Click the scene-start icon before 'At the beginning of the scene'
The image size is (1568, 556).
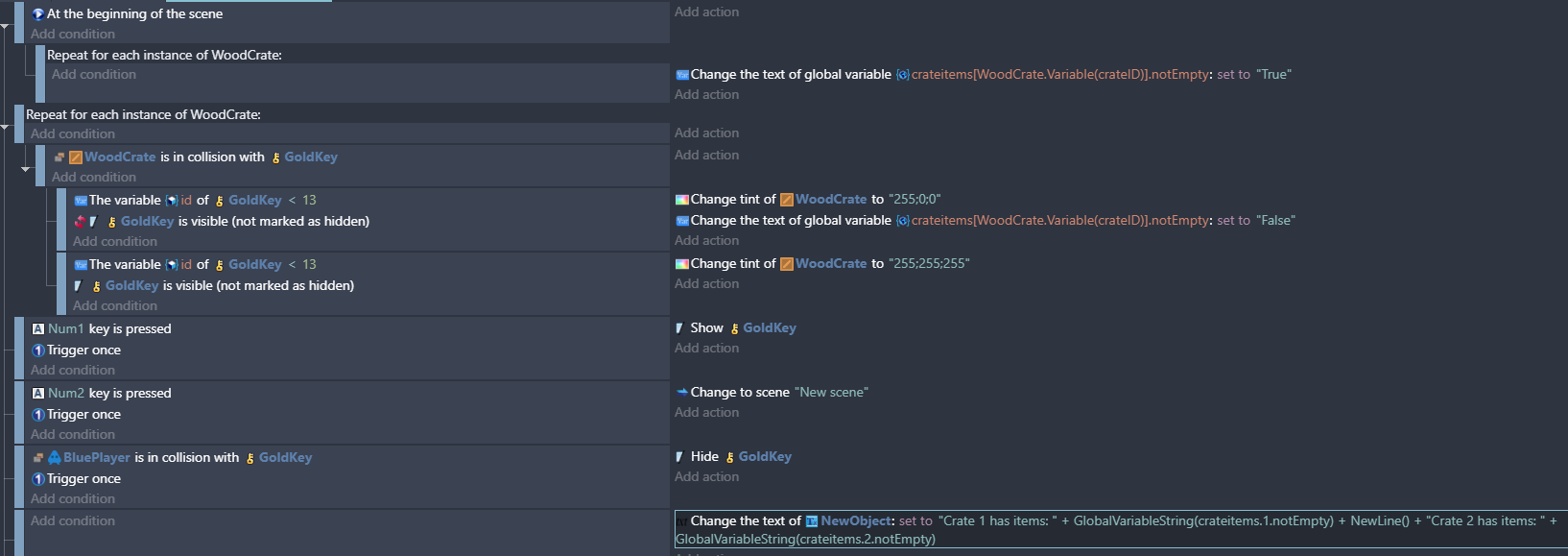pos(38,14)
